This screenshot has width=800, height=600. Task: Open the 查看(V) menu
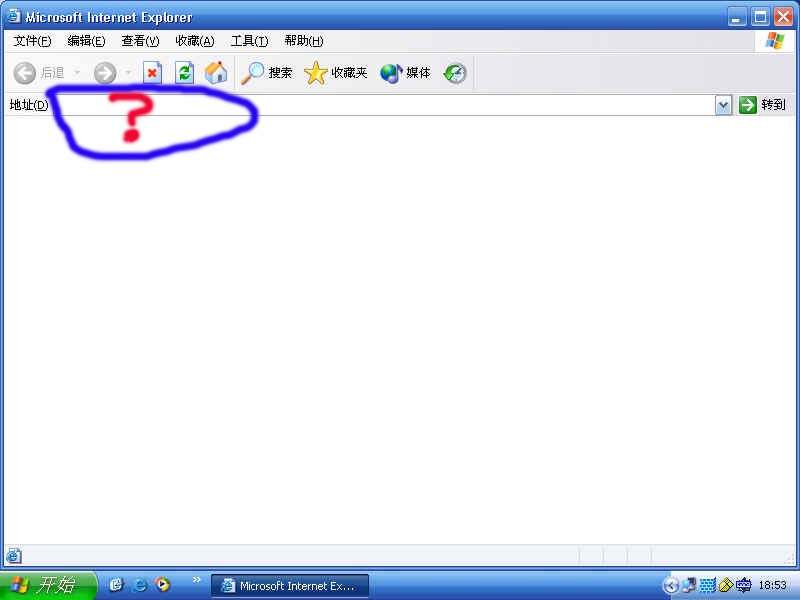(140, 41)
